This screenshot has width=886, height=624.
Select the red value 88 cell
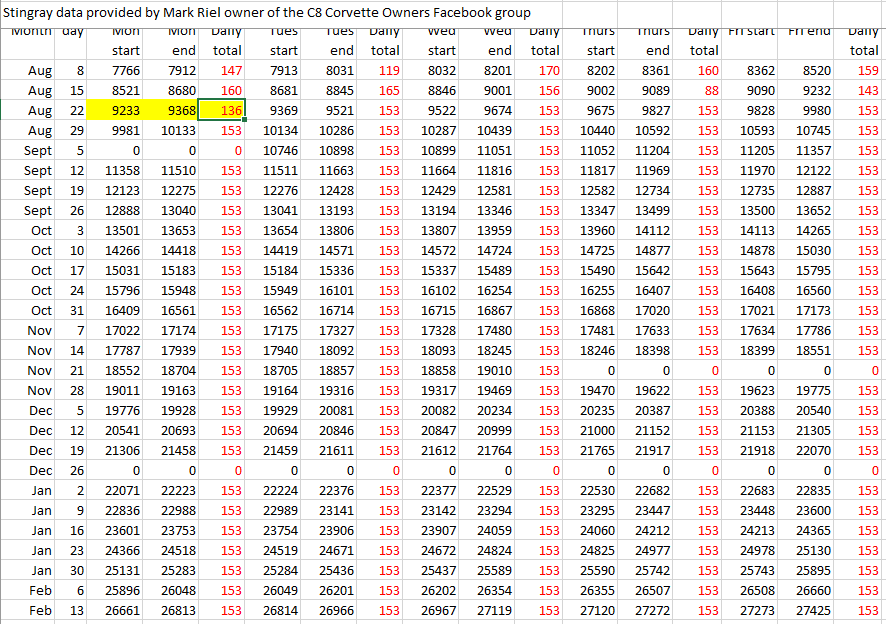[x=708, y=90]
